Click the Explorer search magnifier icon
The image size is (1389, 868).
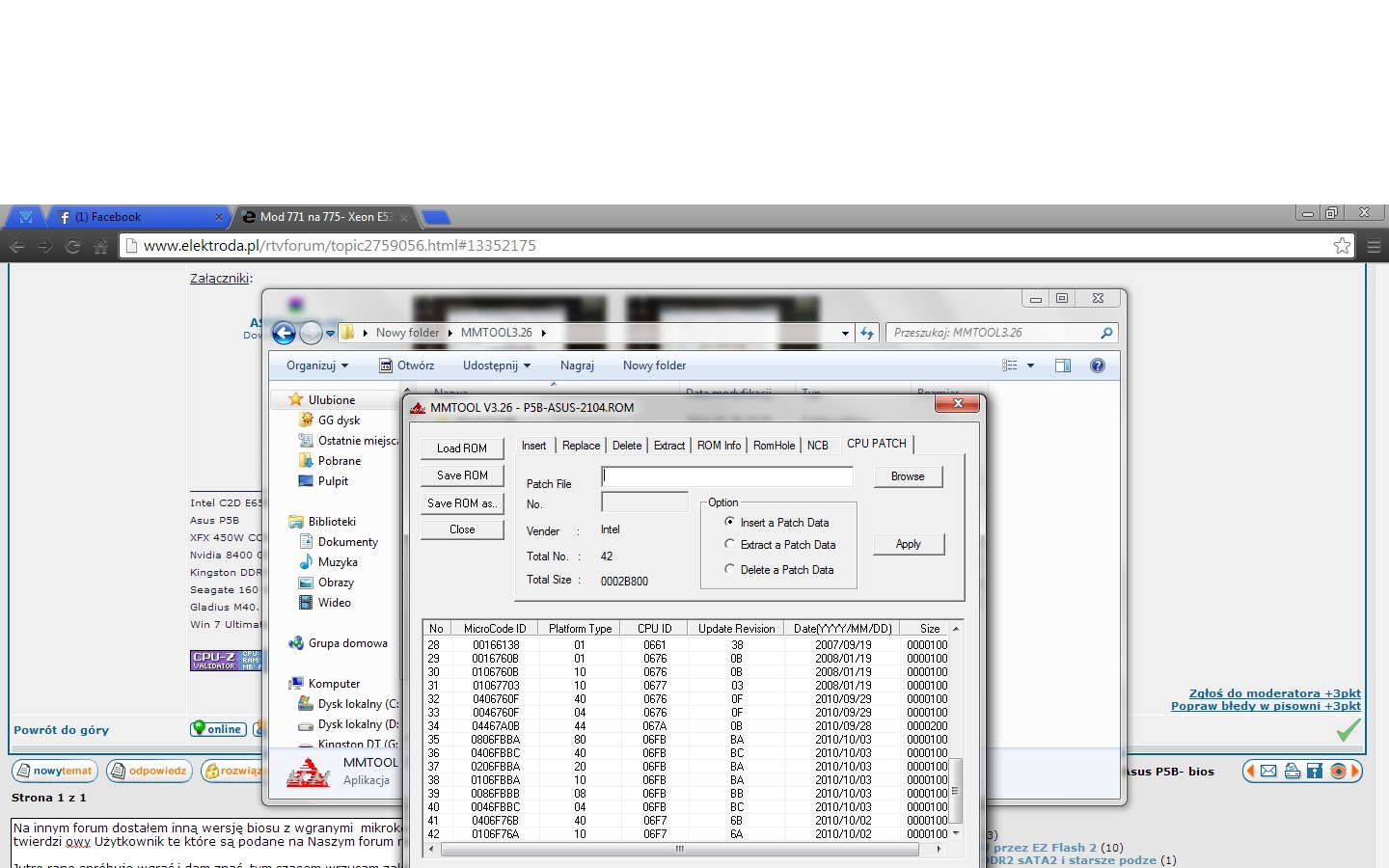pyautogui.click(x=1106, y=333)
